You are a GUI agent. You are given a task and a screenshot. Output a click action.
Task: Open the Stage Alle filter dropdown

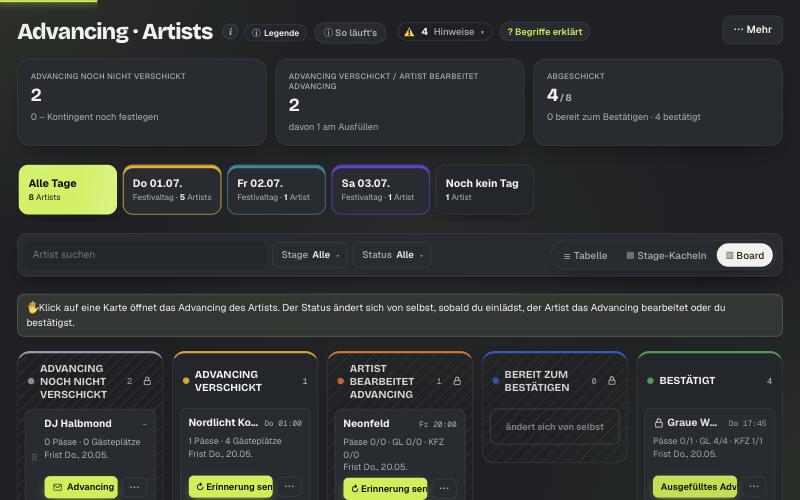click(310, 255)
